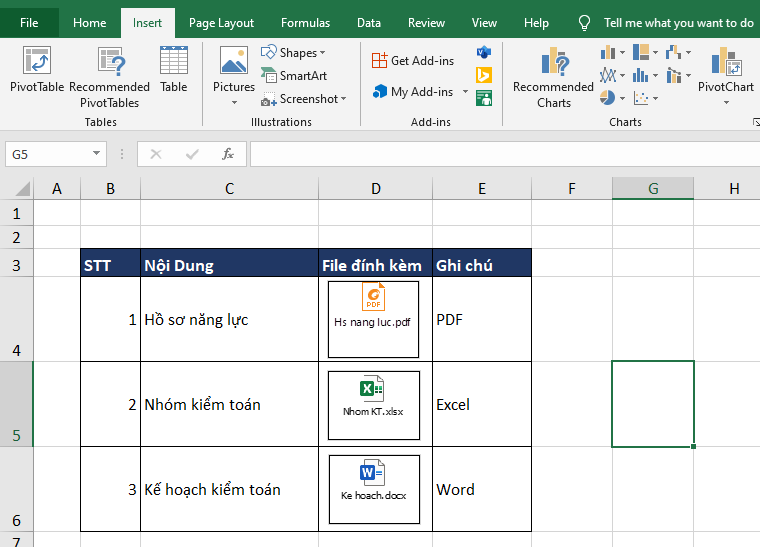Expand the Name Box dropdown arrow
The image size is (760, 547).
(x=97, y=154)
